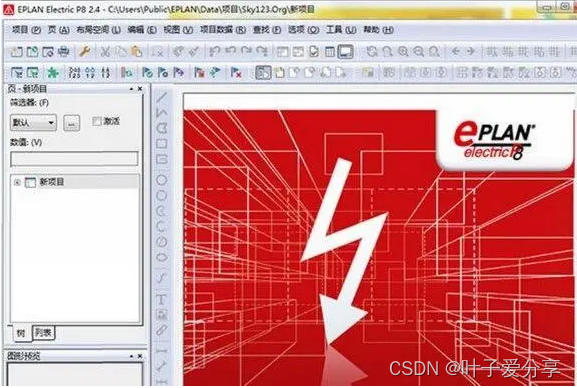577x388 pixels.
Task: Click the 数值 (V) input field
Action: click(74, 159)
